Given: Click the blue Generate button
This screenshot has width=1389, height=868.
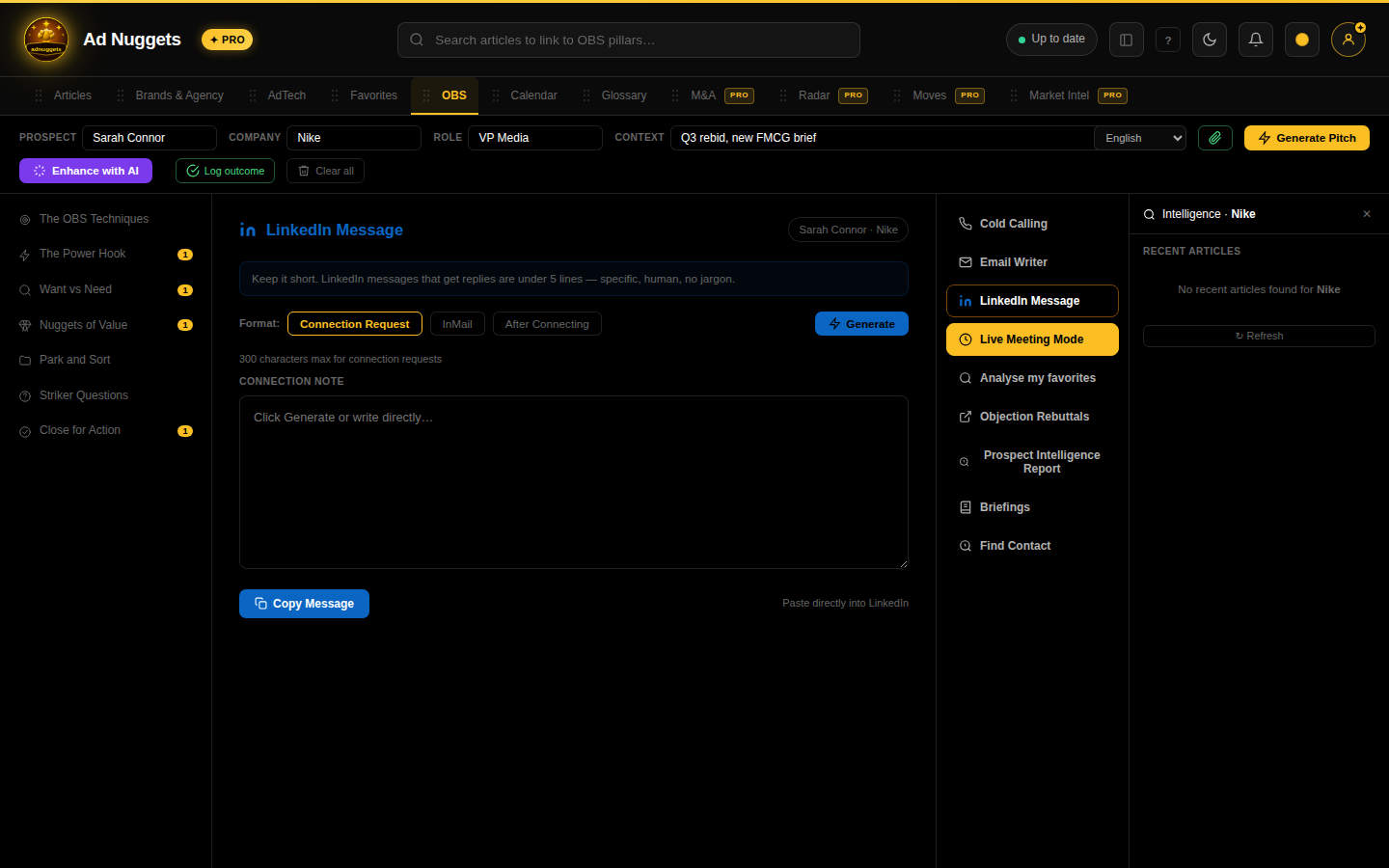Looking at the screenshot, I should tap(861, 324).
